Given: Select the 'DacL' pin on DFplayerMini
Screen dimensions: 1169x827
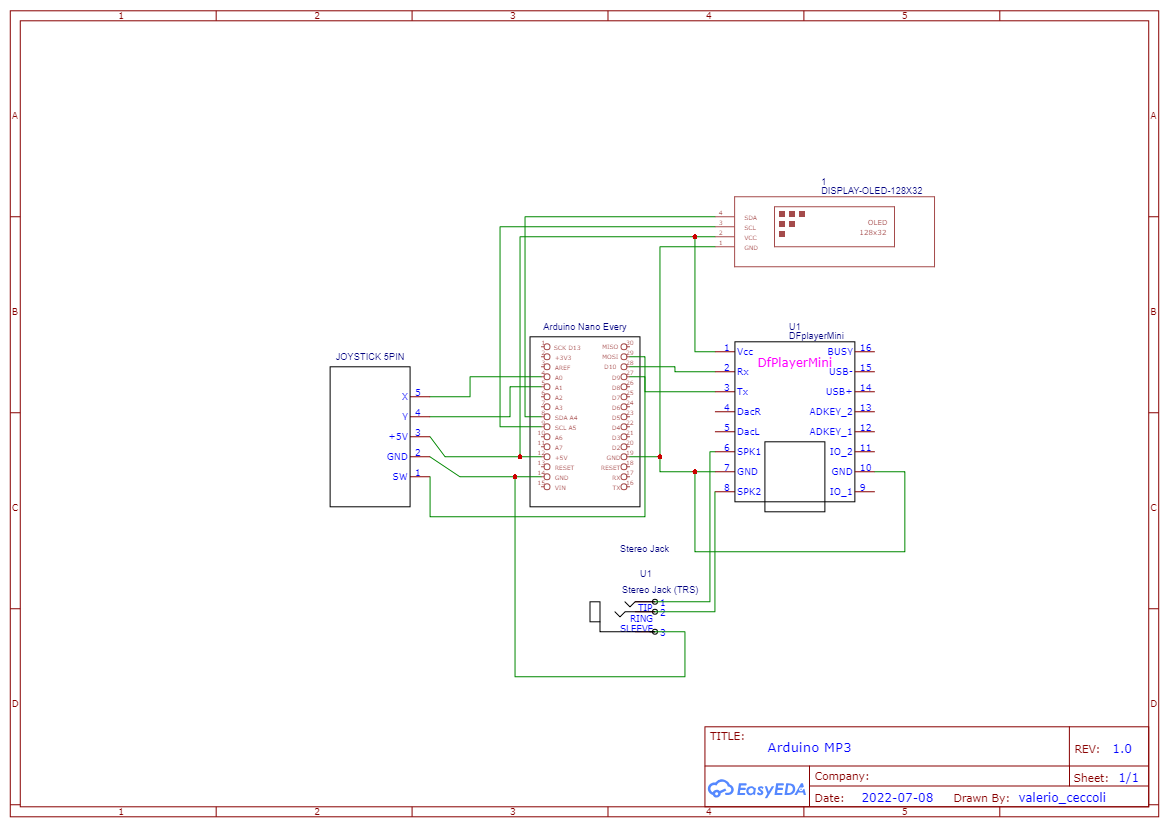Looking at the screenshot, I should pyautogui.click(x=748, y=432).
